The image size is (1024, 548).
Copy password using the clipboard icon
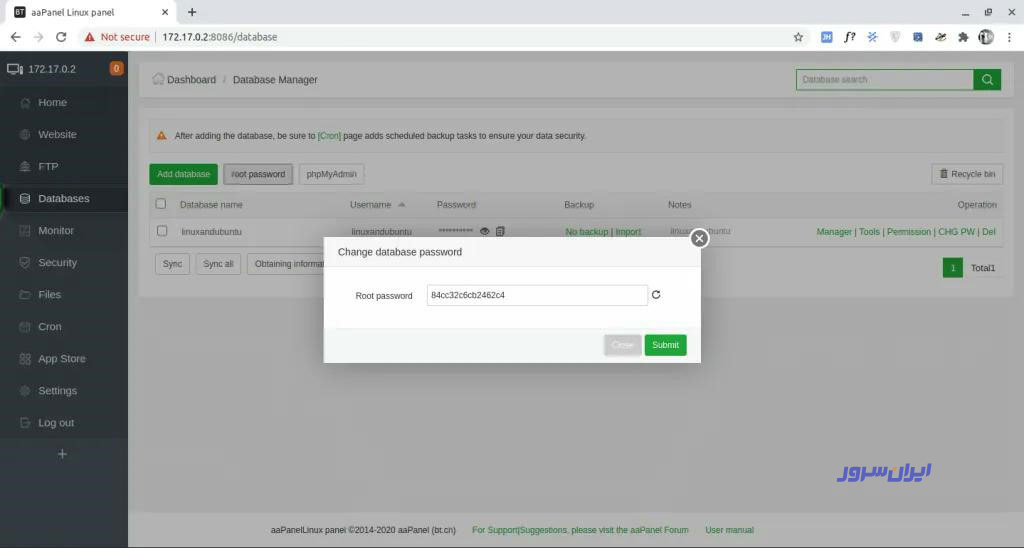pos(500,232)
